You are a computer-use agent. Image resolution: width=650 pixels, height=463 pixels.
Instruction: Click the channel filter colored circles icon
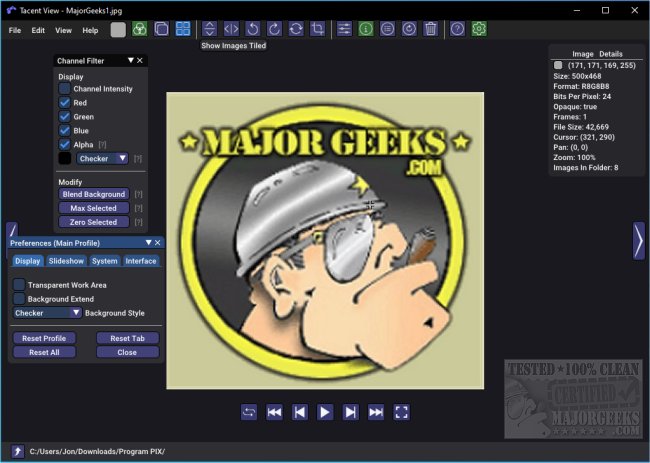(140, 30)
